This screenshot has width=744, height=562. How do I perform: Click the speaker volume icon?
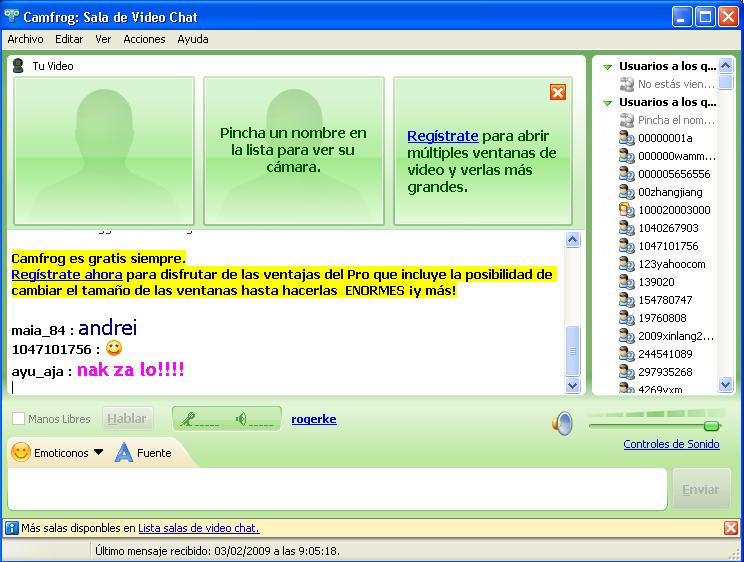pos(562,423)
